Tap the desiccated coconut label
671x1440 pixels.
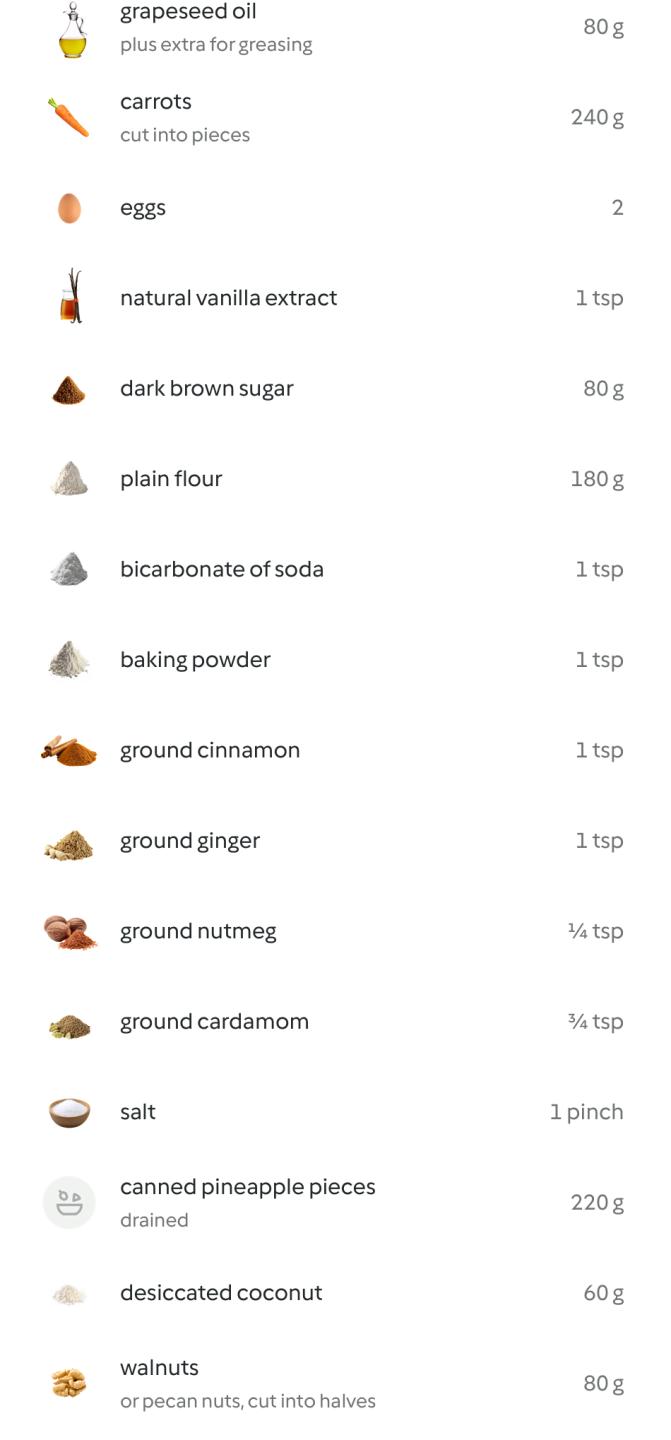coord(221,1293)
